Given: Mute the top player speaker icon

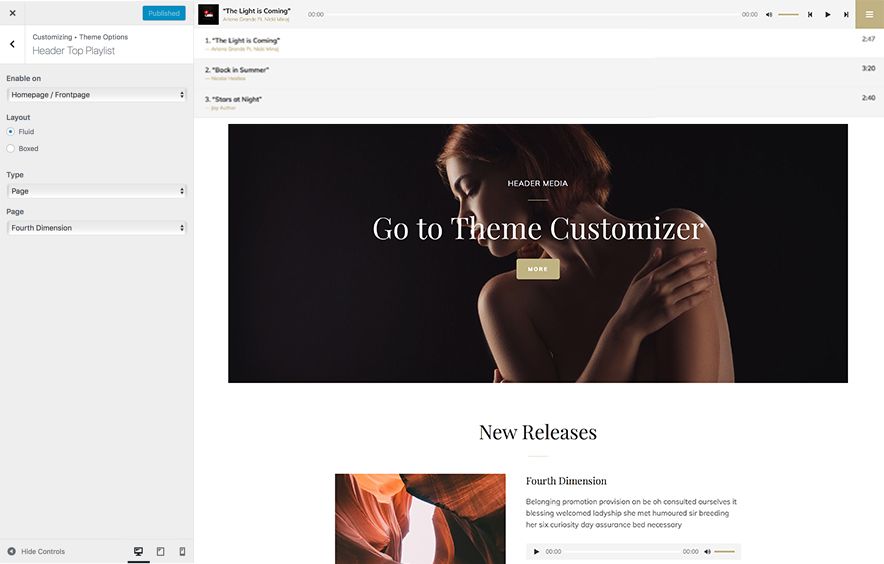Looking at the screenshot, I should tap(769, 15).
